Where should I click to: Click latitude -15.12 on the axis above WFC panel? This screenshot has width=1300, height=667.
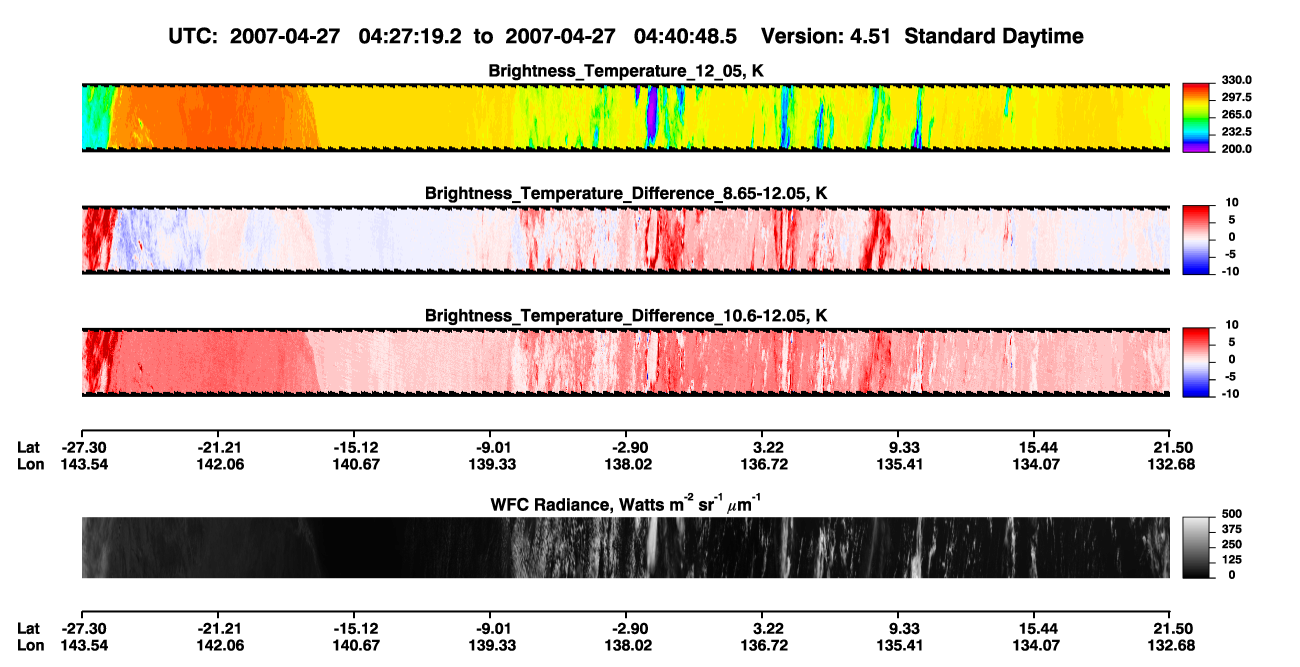coord(353,447)
